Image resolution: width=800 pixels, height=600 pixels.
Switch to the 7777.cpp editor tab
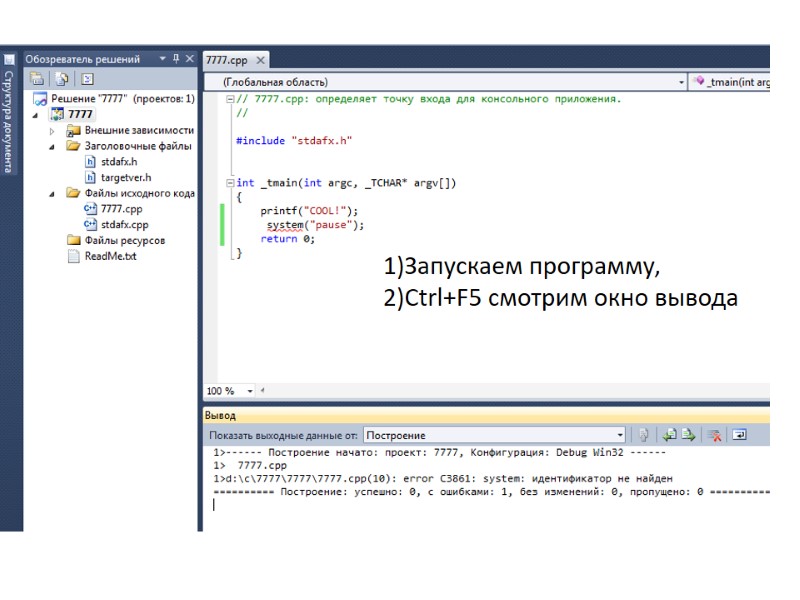pos(227,60)
